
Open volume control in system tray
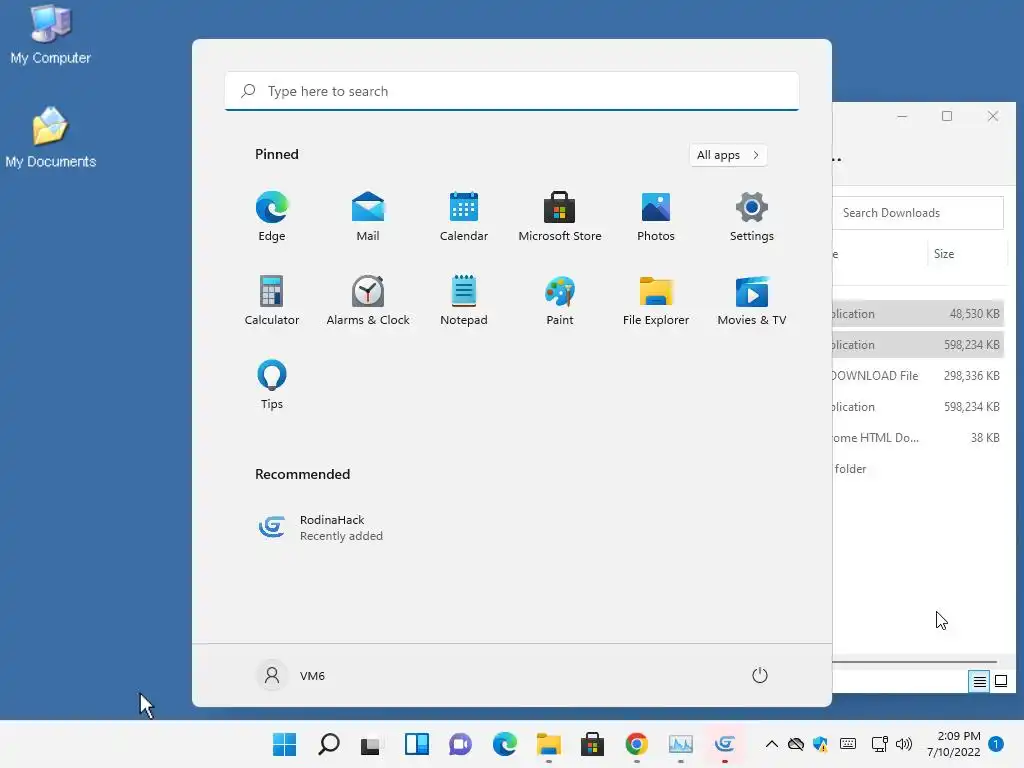(903, 744)
